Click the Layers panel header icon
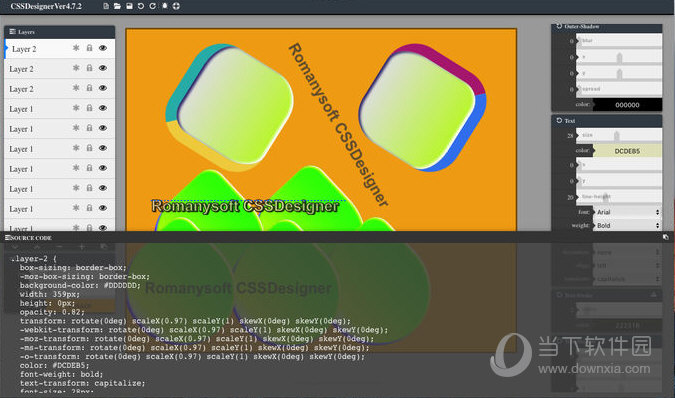The height and width of the screenshot is (398, 675). (12, 31)
